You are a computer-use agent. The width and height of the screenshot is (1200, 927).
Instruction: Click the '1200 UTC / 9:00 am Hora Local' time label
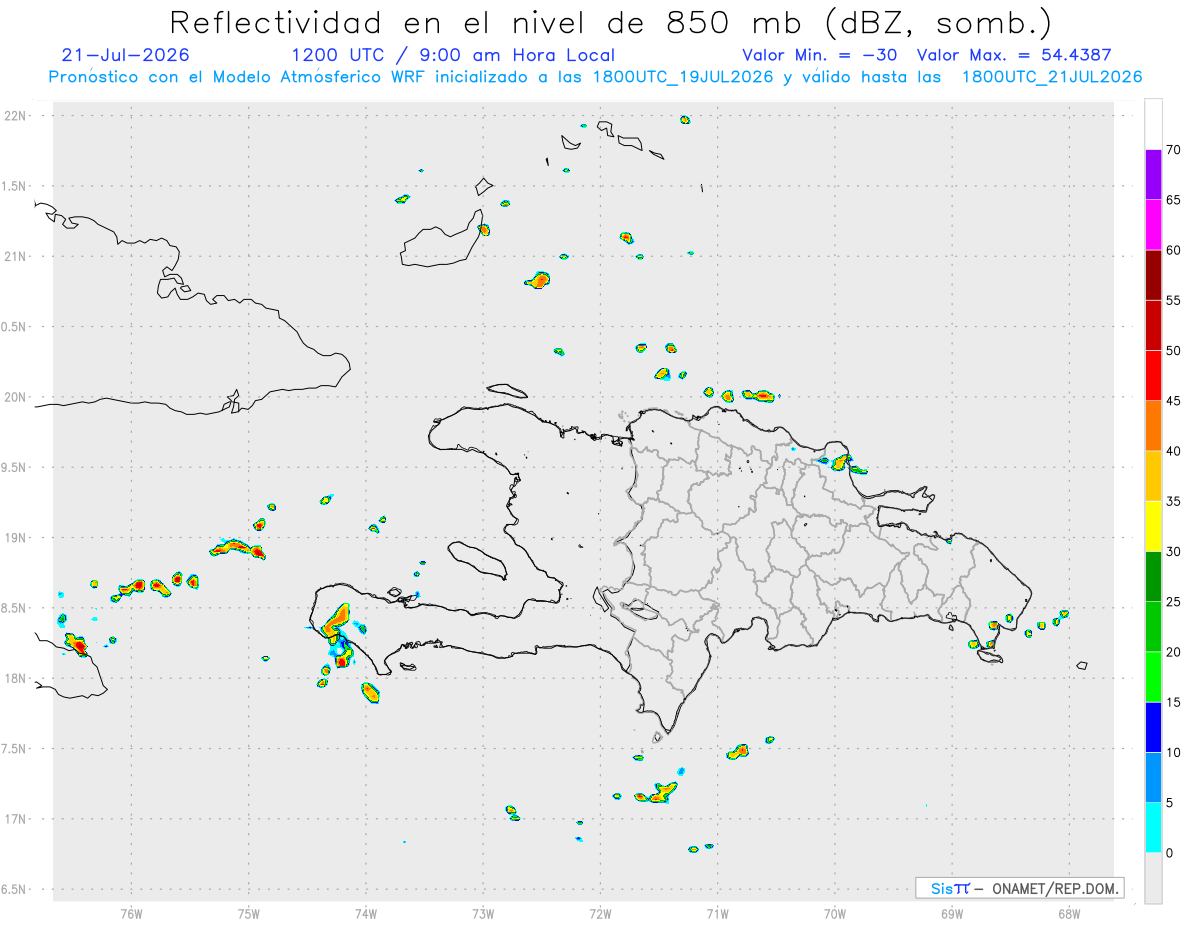(x=453, y=55)
